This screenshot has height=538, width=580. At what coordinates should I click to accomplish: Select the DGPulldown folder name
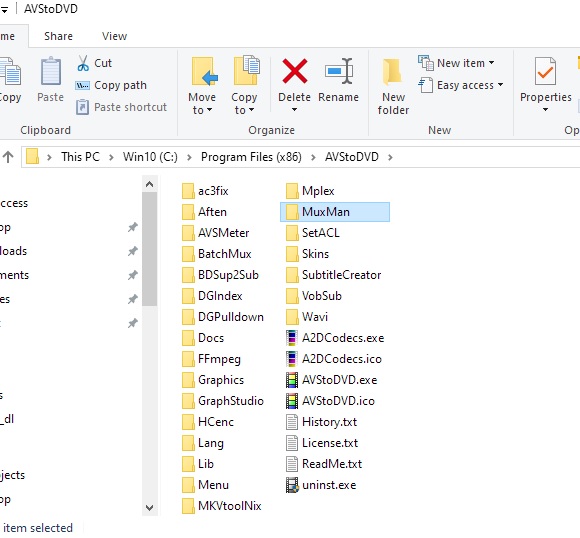[231, 317]
